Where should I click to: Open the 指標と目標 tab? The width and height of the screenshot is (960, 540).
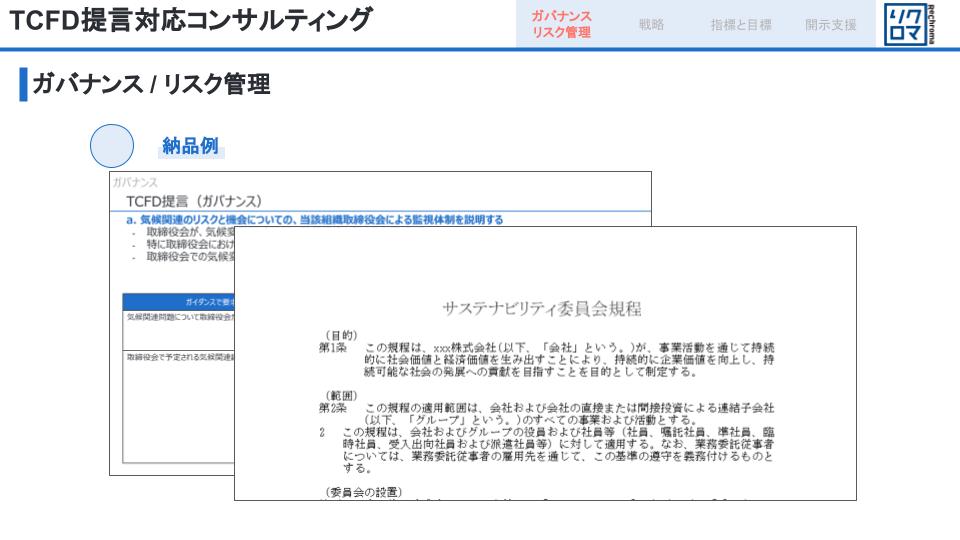click(x=741, y=24)
